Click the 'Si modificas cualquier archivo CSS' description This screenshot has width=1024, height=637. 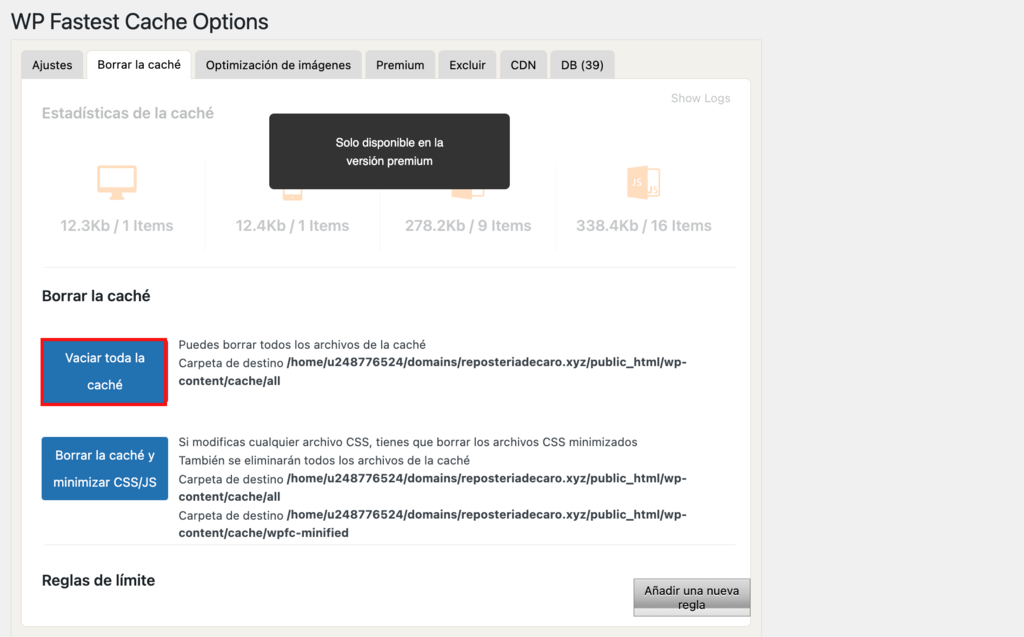(x=408, y=442)
